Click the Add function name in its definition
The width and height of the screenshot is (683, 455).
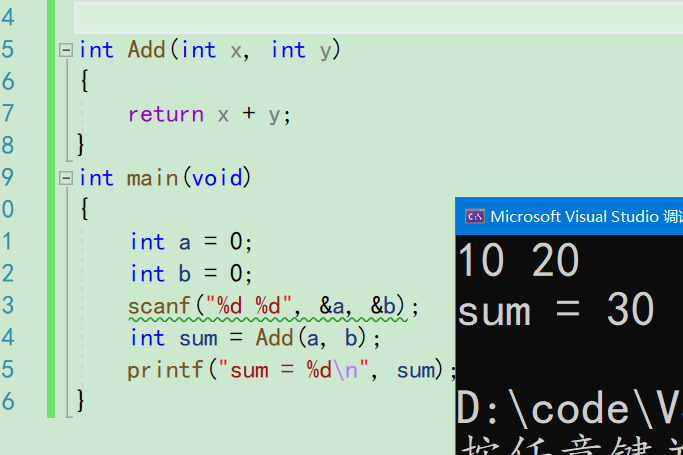coord(146,50)
